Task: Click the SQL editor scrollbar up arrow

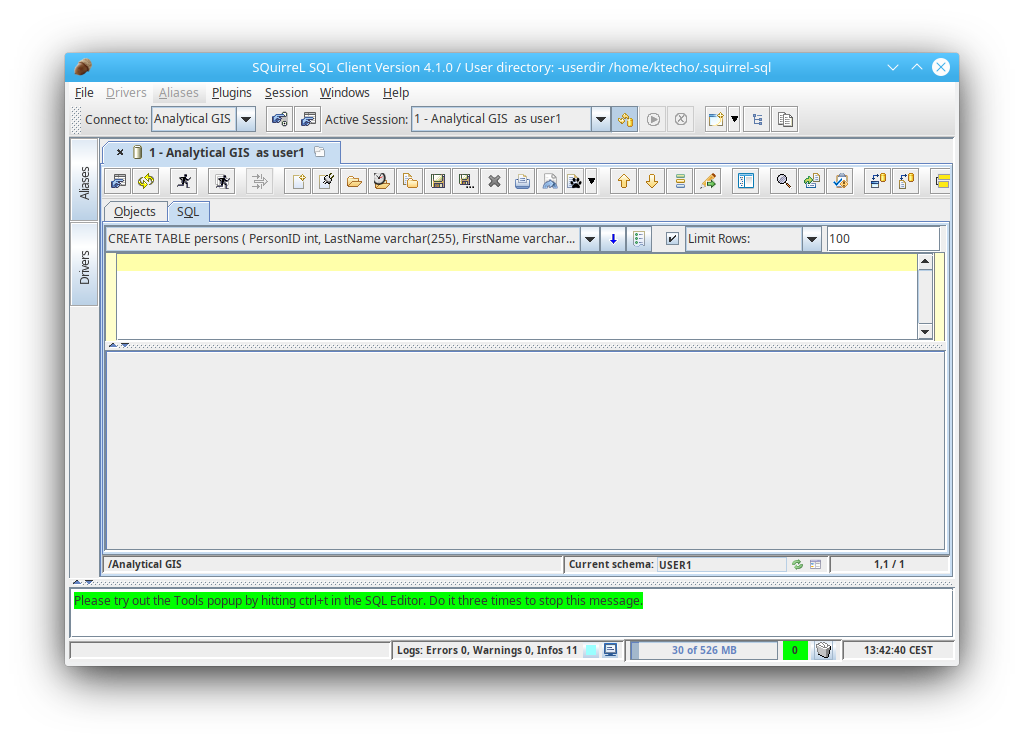Action: [925, 262]
